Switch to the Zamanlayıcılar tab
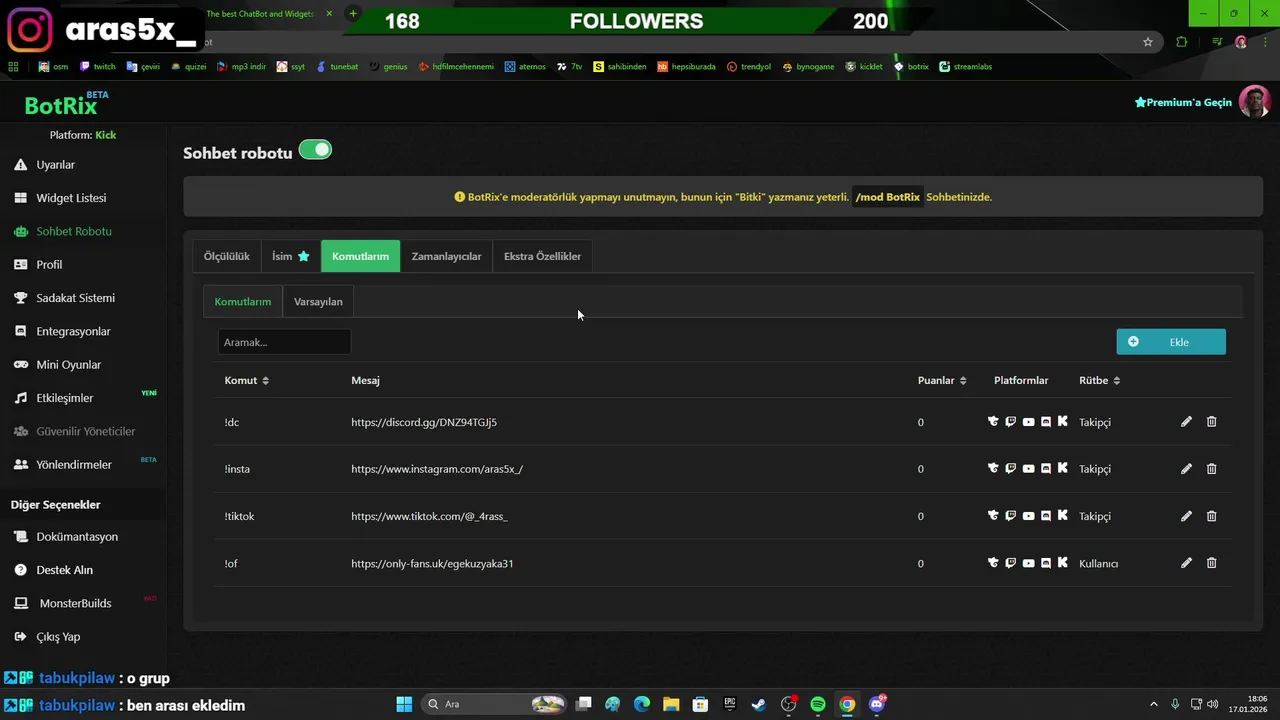This screenshot has height=720, width=1280. [x=446, y=256]
